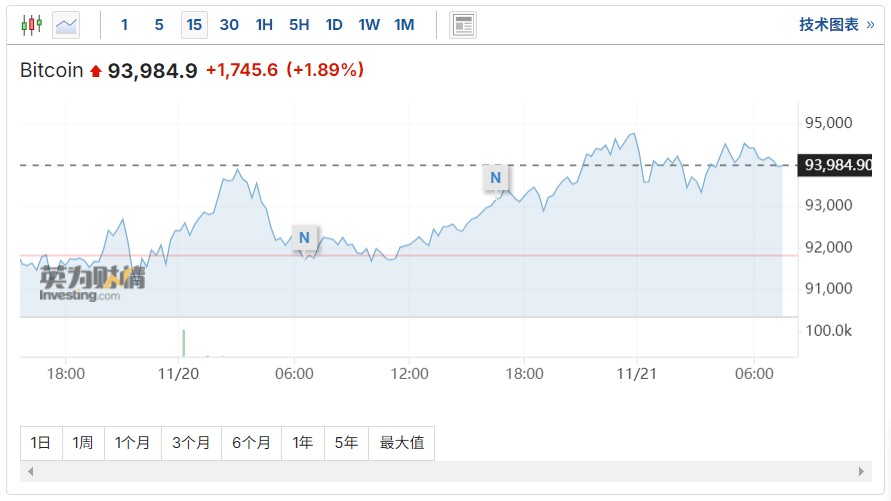The width and height of the screenshot is (891, 501).
Task: Select the 最大值 range button
Action: pos(402,442)
